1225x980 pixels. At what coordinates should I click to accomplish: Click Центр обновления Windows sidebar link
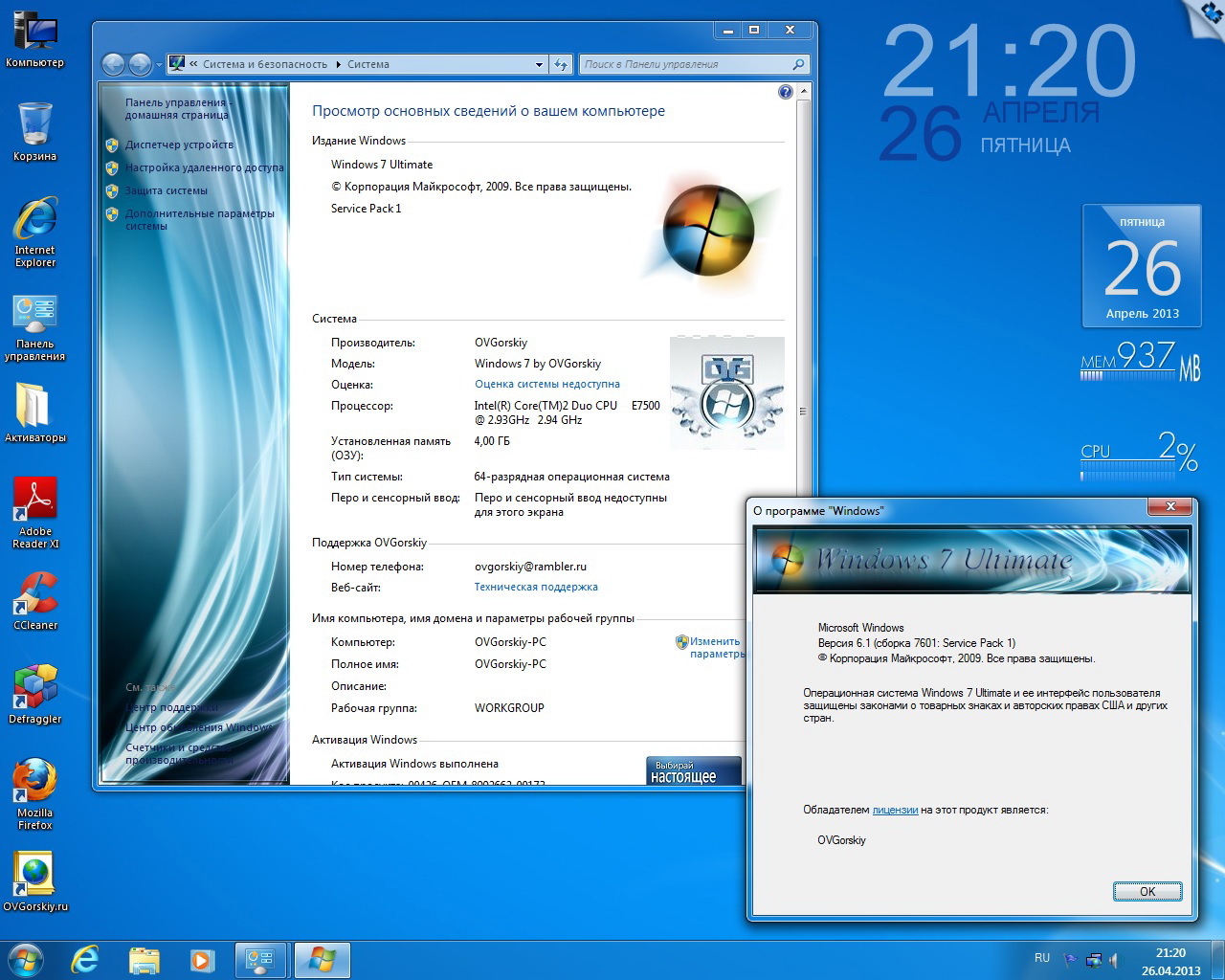coord(199,727)
